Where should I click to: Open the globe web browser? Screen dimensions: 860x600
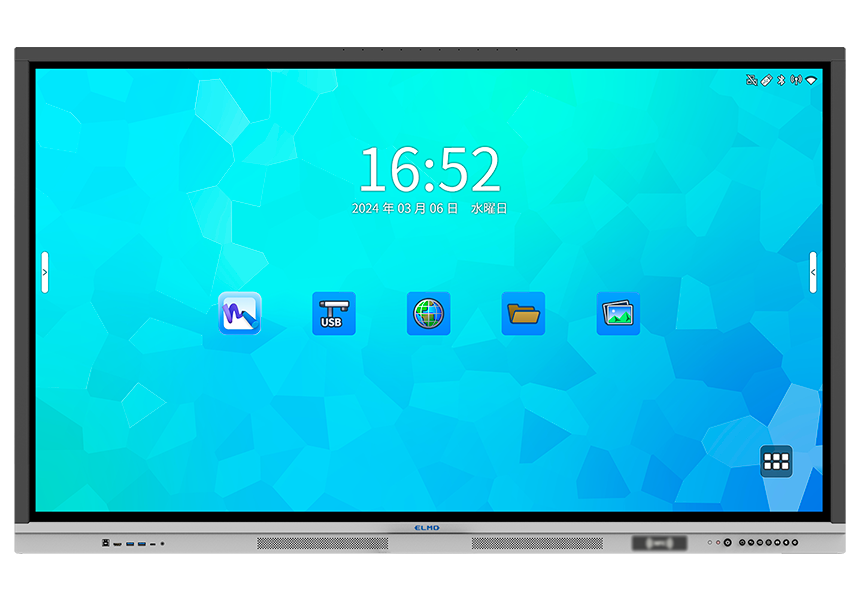click(x=428, y=313)
